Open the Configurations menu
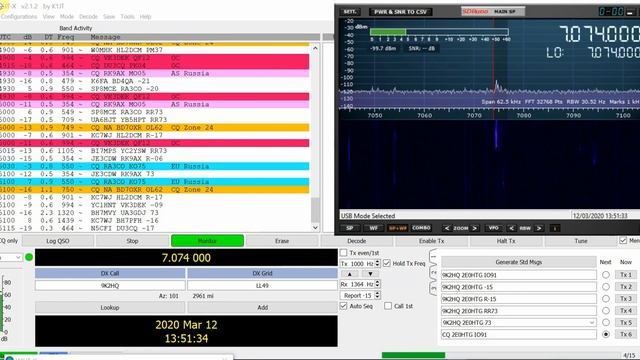640x360 pixels. click(19, 17)
